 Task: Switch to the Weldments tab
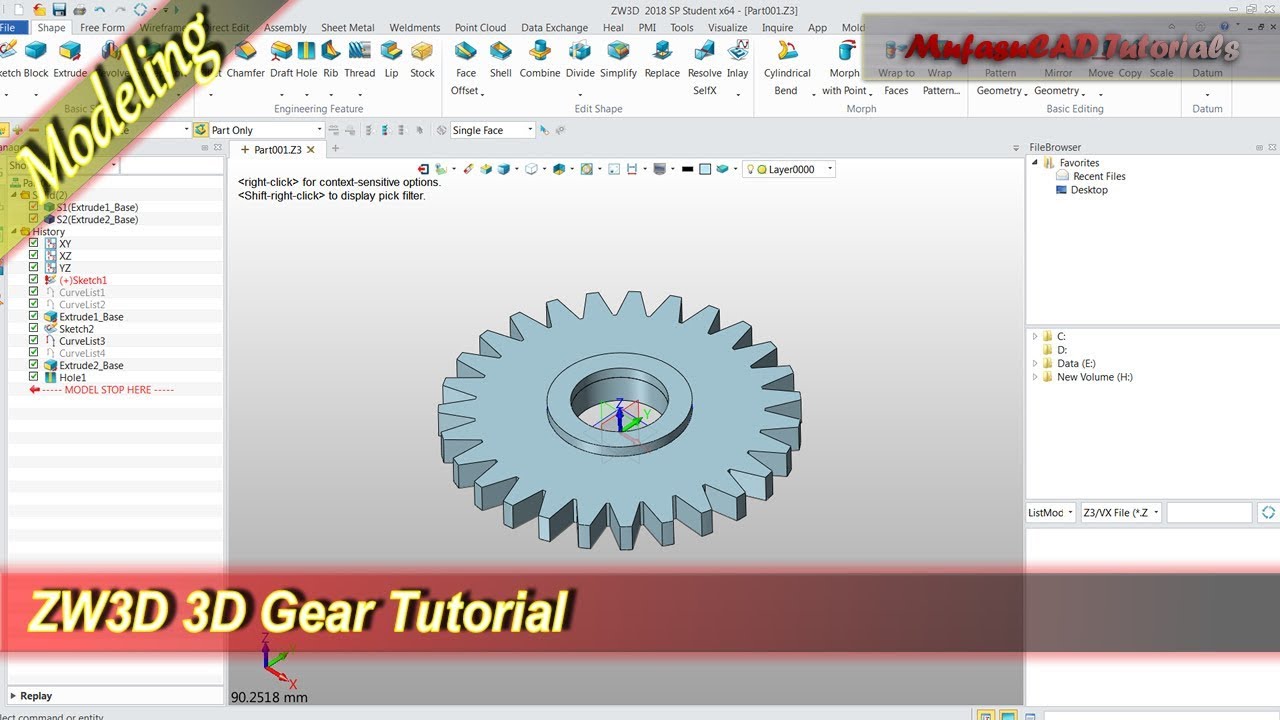click(414, 28)
